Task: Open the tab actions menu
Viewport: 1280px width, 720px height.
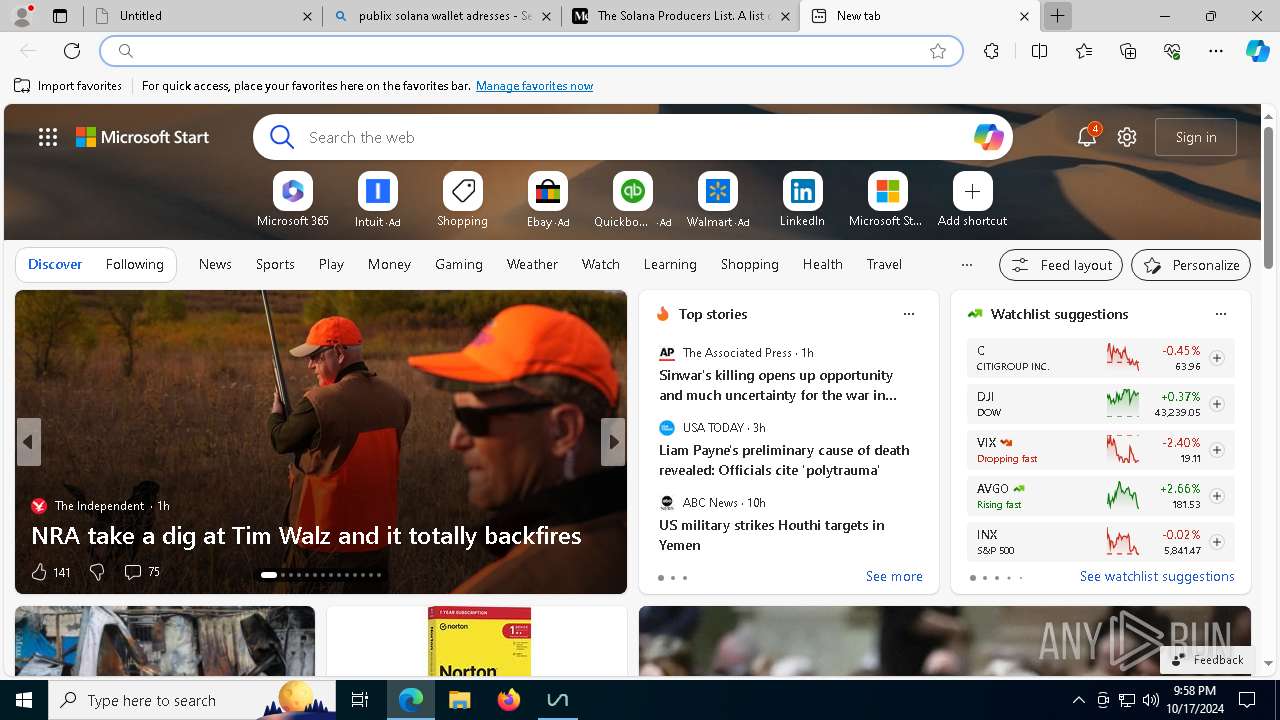Action: click(60, 16)
